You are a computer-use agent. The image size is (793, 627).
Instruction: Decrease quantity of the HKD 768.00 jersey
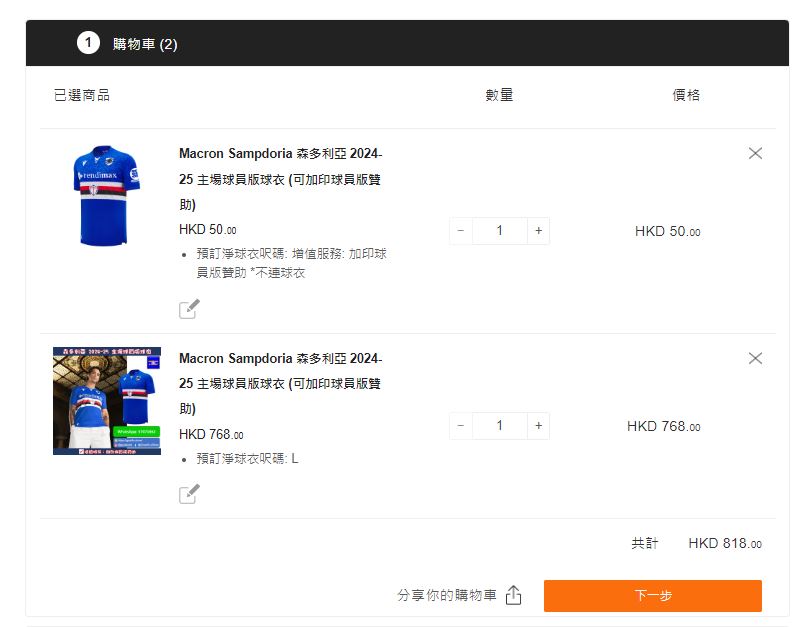pos(461,426)
